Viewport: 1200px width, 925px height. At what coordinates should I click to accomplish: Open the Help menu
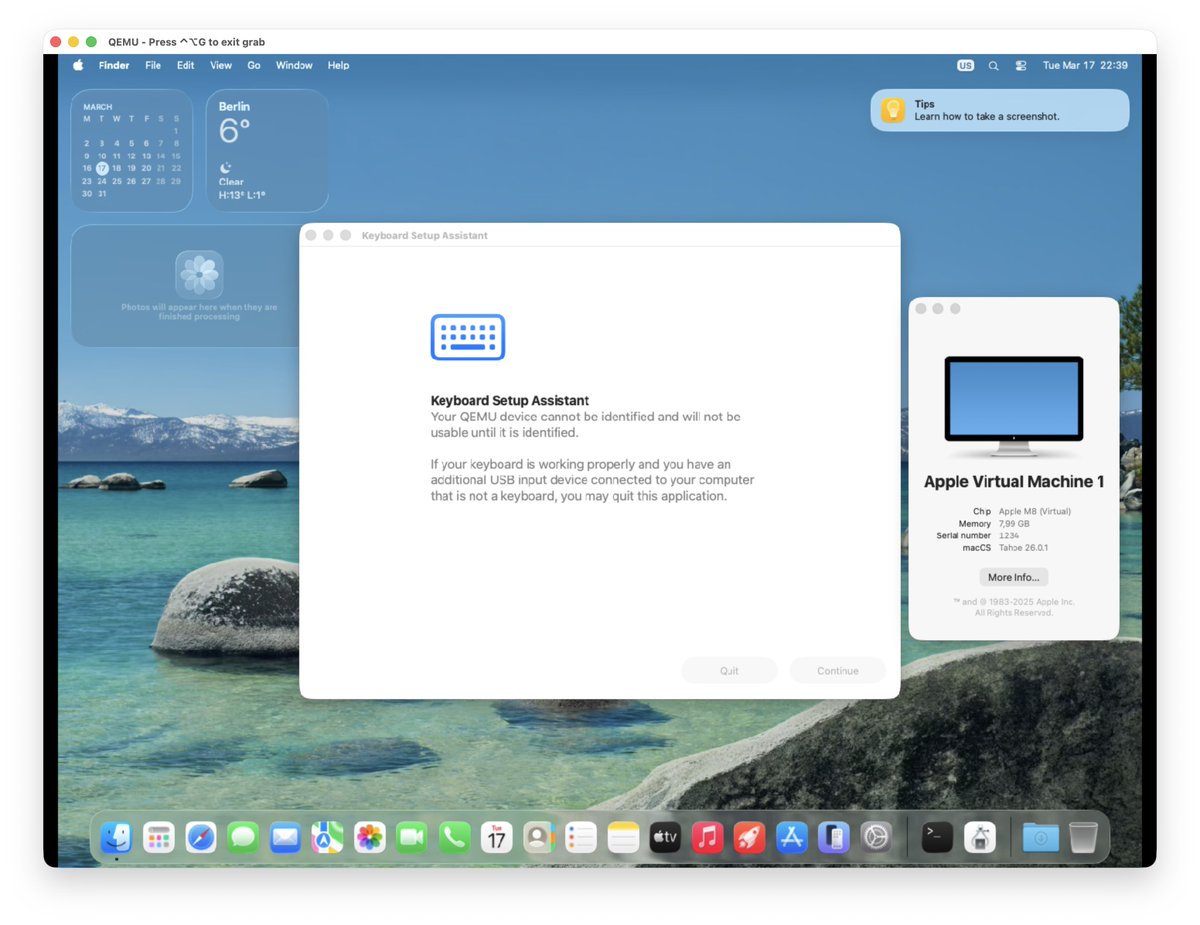(339, 65)
